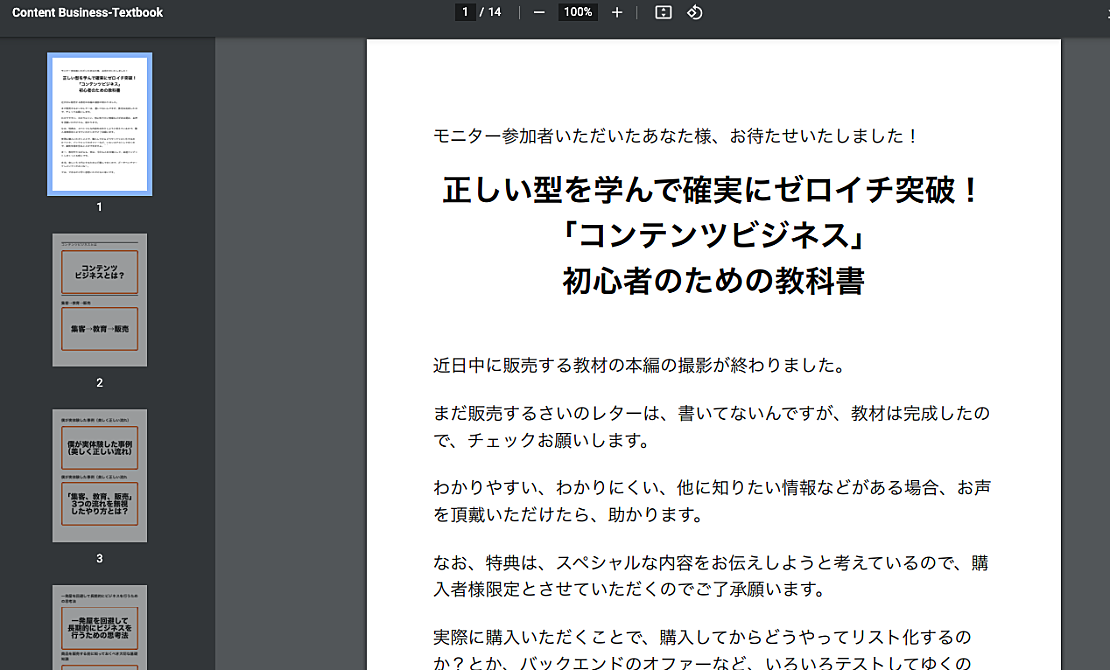Viewport: 1110px width, 670px height.
Task: Click the sentence 近日中に販売する教材の本編
Action: pos(640,365)
